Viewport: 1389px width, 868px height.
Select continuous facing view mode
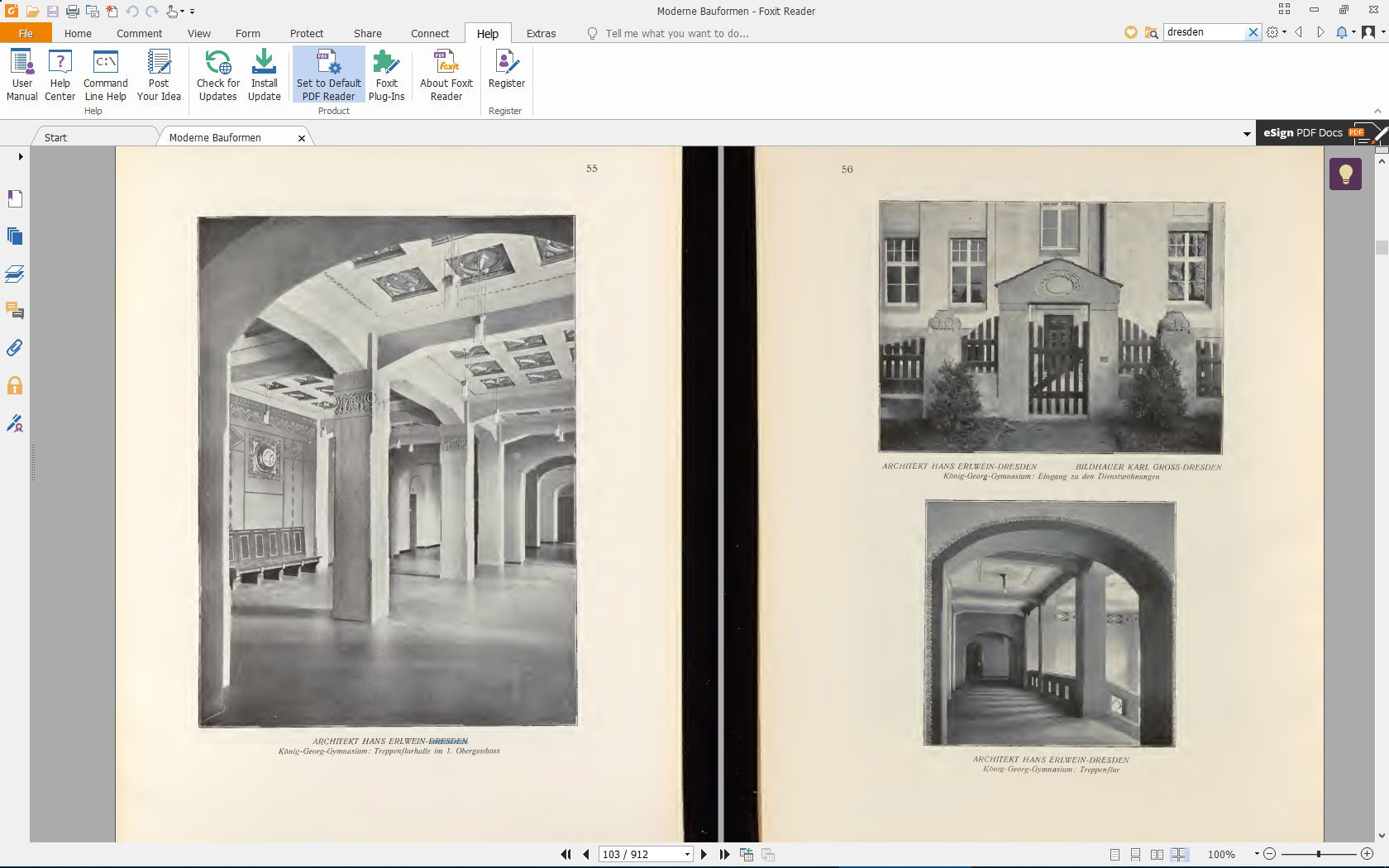(x=1179, y=854)
